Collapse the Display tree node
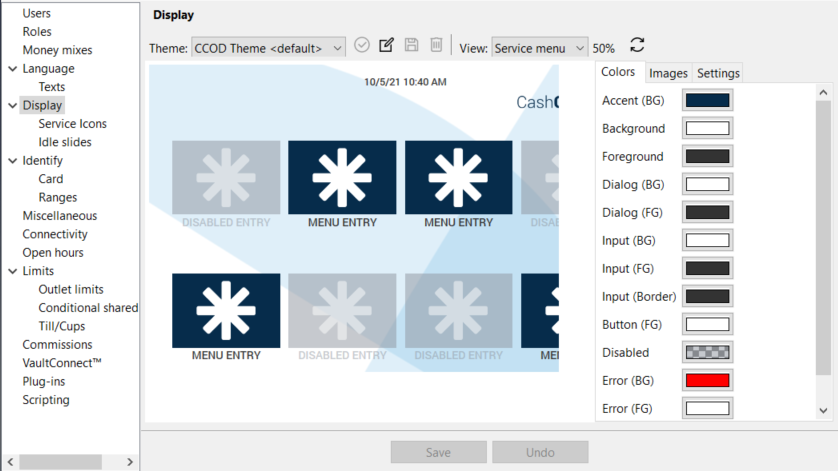Image resolution: width=838 pixels, height=471 pixels. (x=13, y=105)
